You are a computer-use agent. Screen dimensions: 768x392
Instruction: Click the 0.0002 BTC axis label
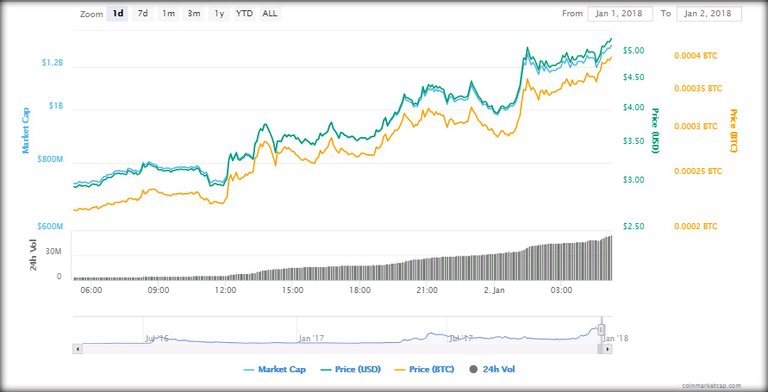pos(696,226)
